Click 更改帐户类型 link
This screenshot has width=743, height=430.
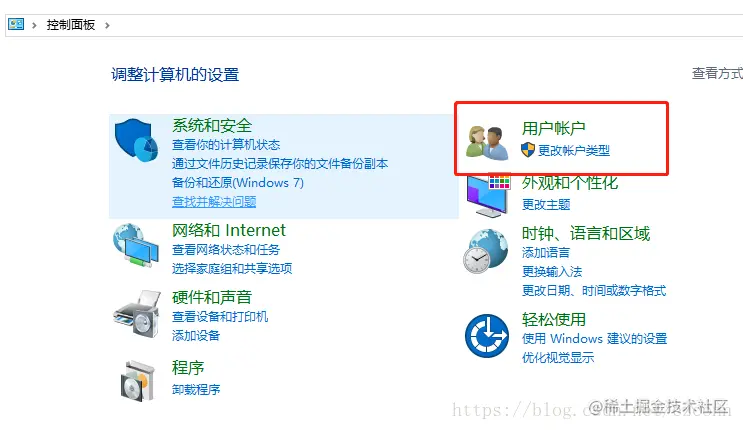(x=573, y=150)
